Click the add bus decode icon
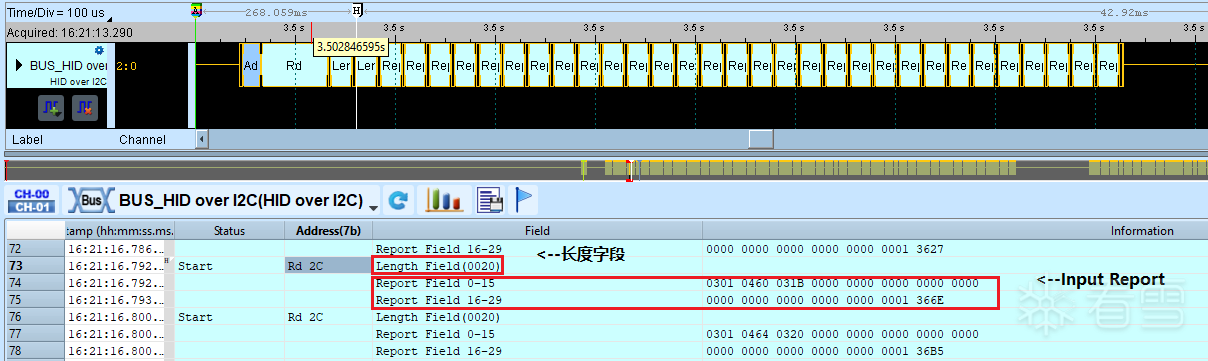 pos(51,108)
